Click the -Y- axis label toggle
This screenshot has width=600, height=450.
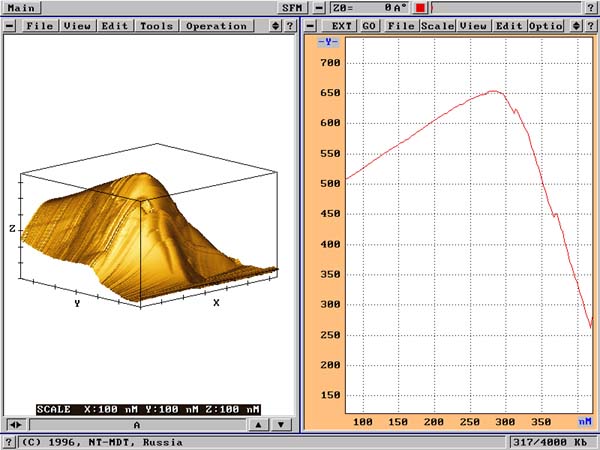327,42
